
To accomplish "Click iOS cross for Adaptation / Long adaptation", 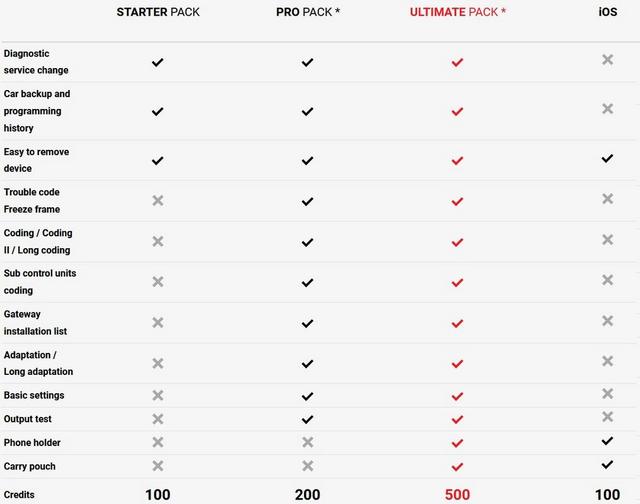I will coord(607,361).
